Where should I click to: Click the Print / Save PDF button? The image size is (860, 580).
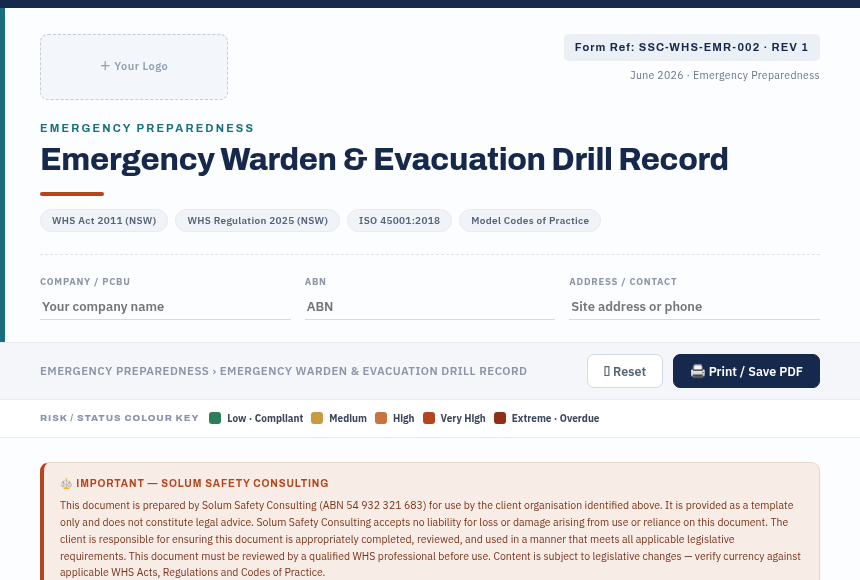[x=746, y=371]
